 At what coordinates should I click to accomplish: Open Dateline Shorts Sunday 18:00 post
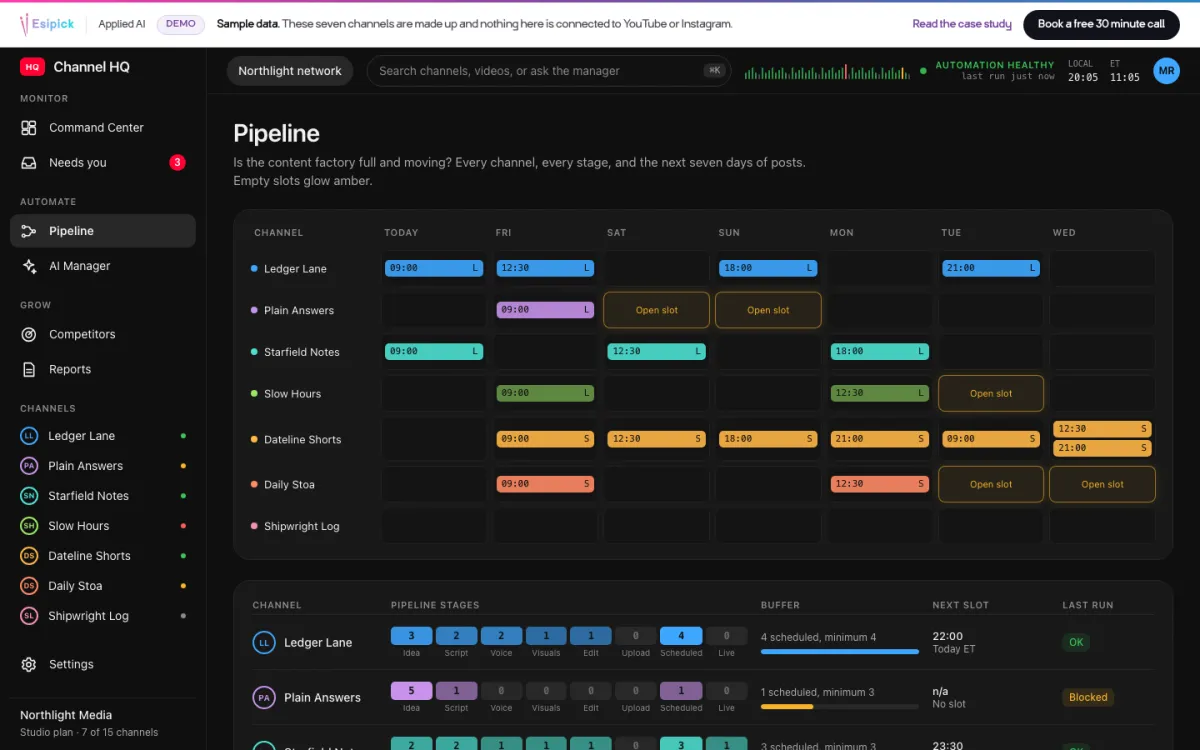(768, 439)
